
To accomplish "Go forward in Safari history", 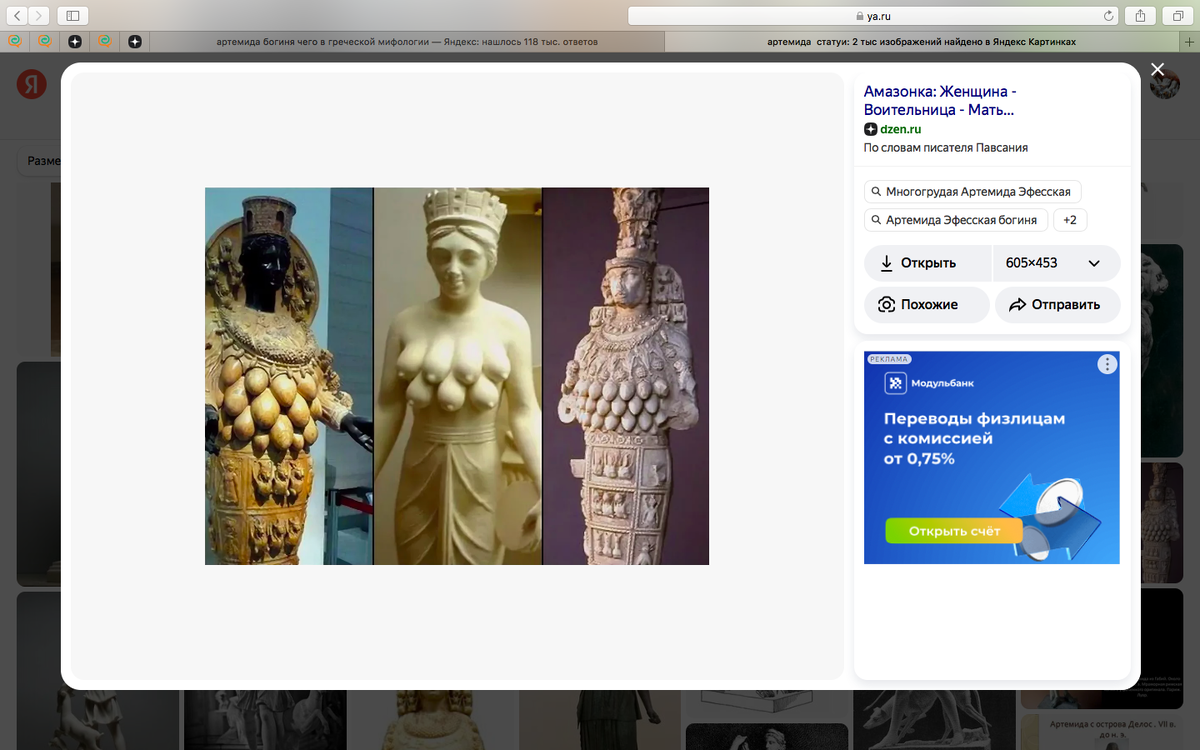I will pos(40,15).
